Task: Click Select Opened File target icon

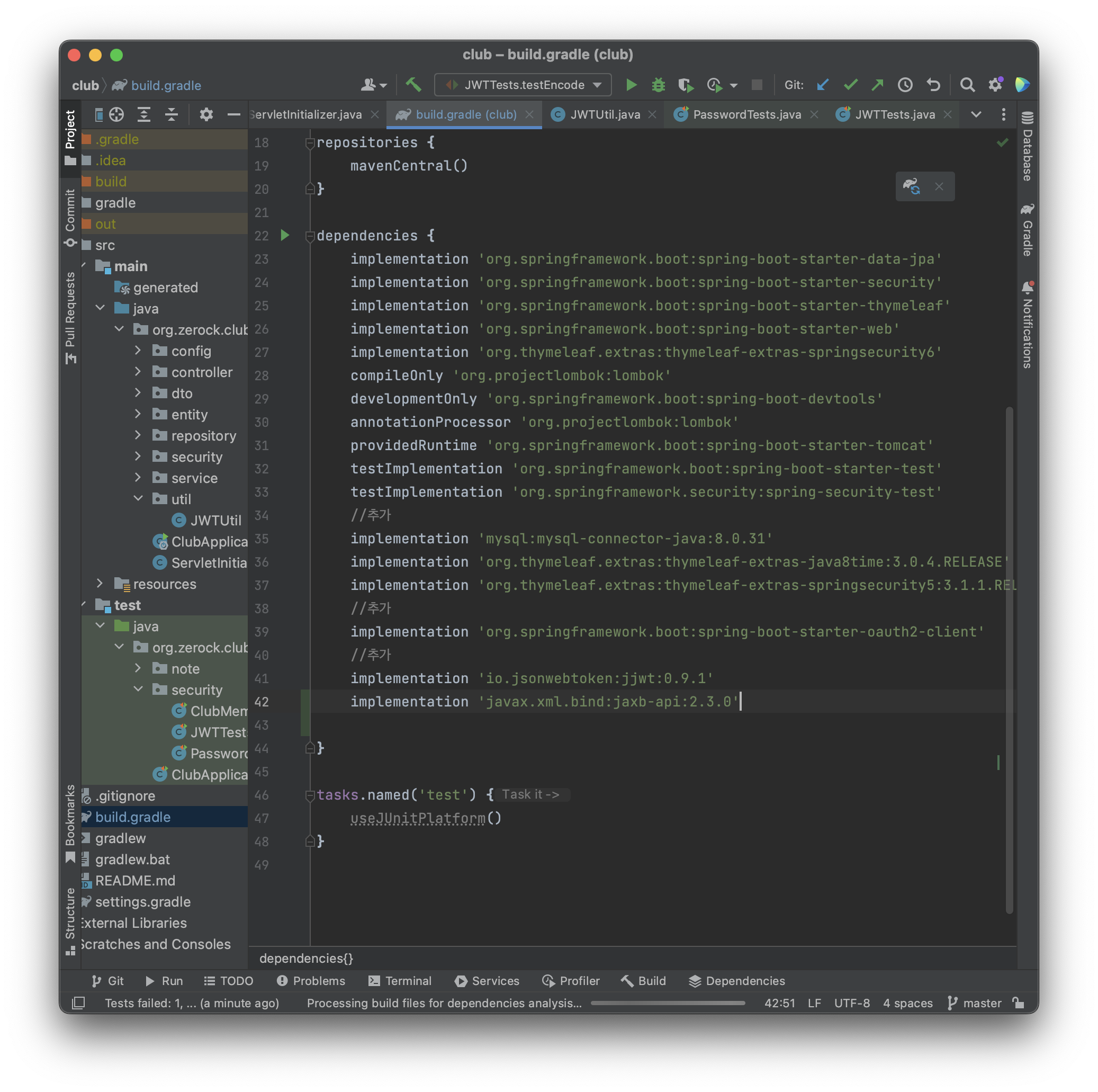Action: coord(116,115)
